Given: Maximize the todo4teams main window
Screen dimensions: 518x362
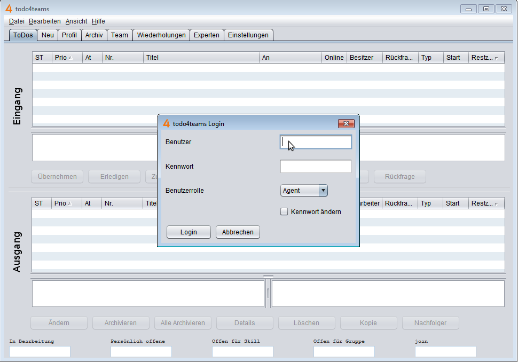Looking at the screenshot, I should point(486,9).
